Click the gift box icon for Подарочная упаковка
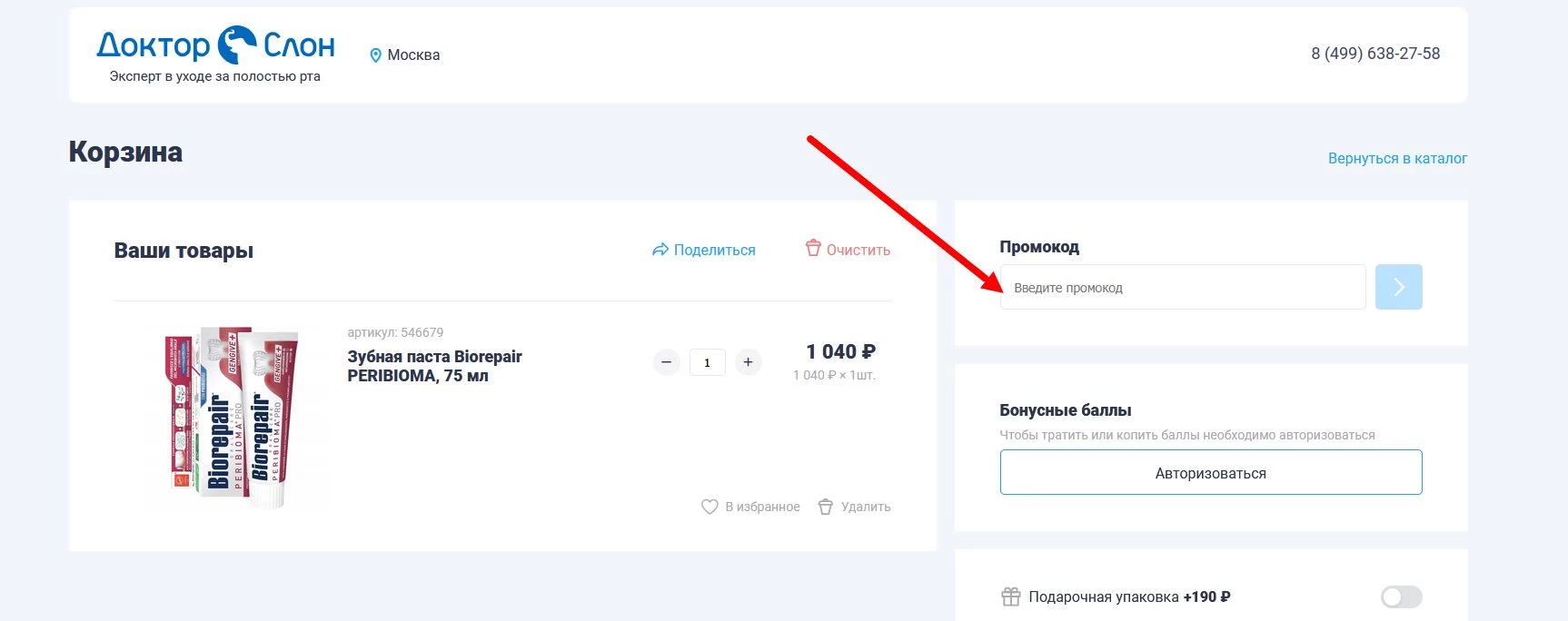Viewport: 1568px width, 621px height. (x=1010, y=596)
